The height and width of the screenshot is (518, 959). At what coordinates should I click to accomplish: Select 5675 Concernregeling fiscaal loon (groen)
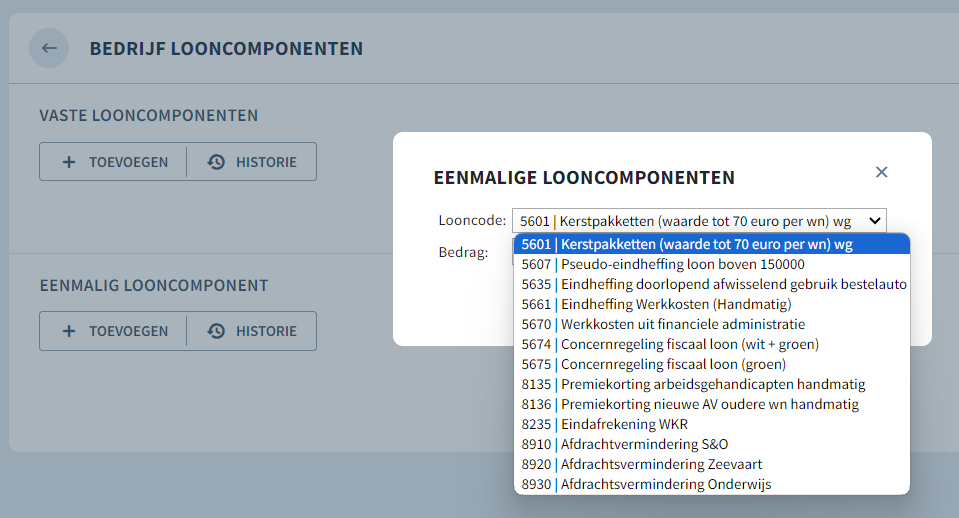(x=712, y=364)
